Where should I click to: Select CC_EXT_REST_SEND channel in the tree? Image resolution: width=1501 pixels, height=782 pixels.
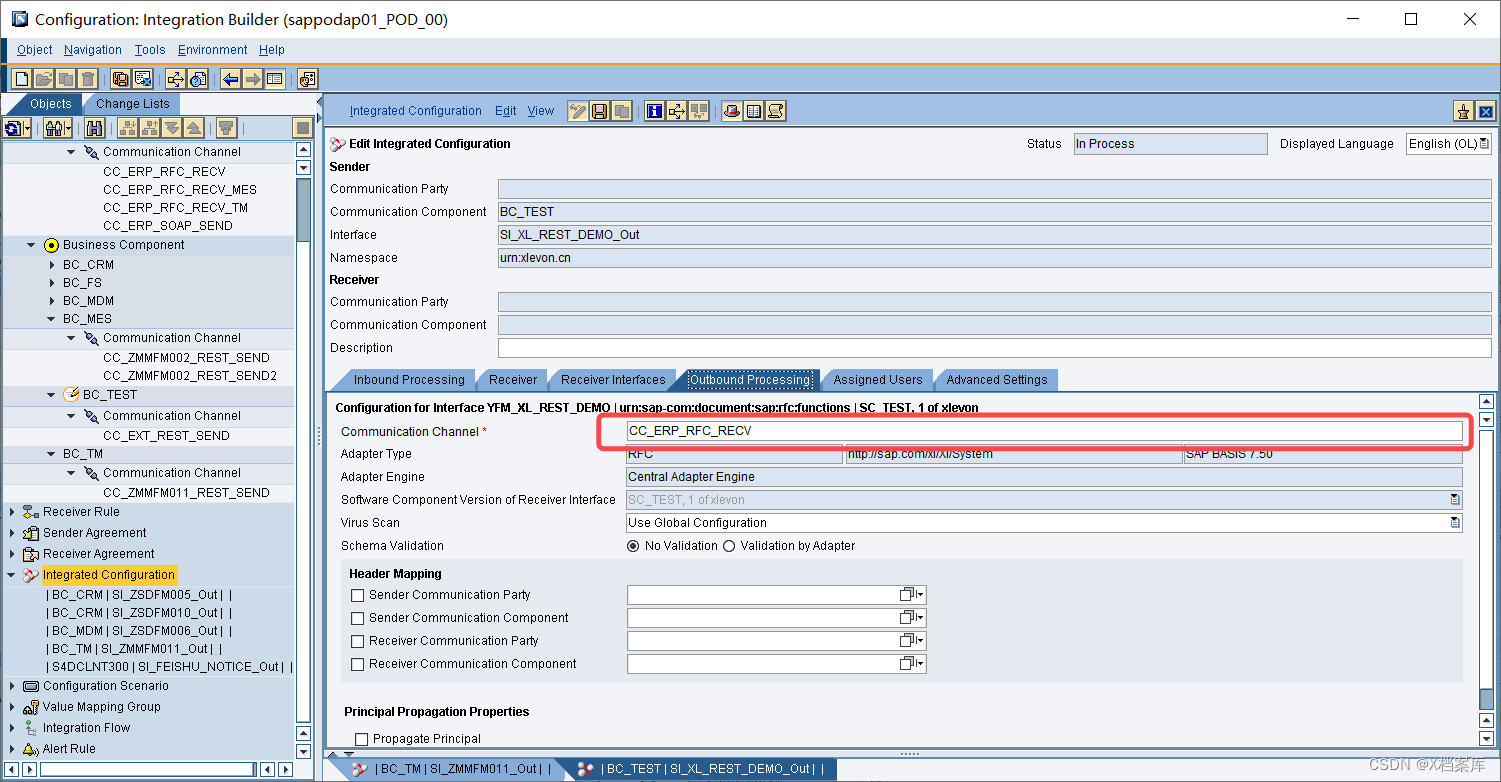pyautogui.click(x=166, y=436)
